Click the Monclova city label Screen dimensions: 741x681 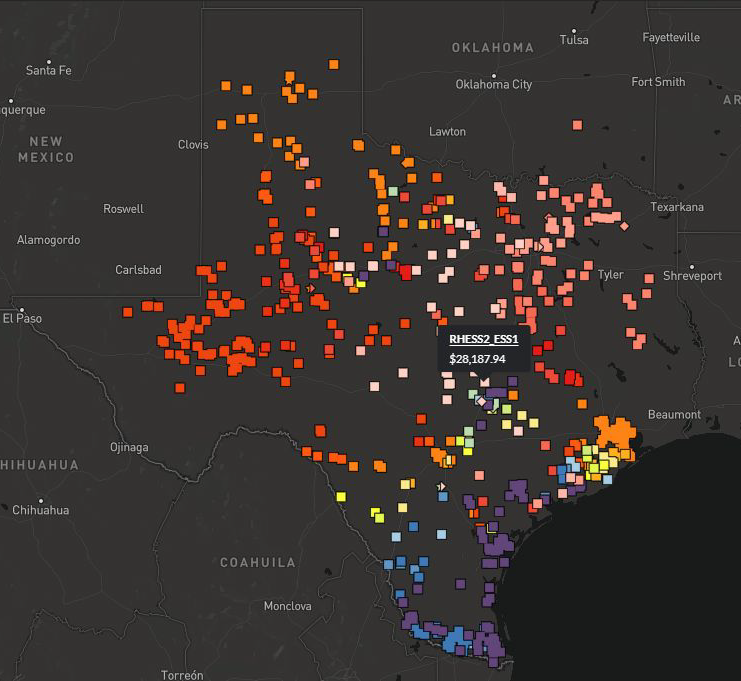288,606
